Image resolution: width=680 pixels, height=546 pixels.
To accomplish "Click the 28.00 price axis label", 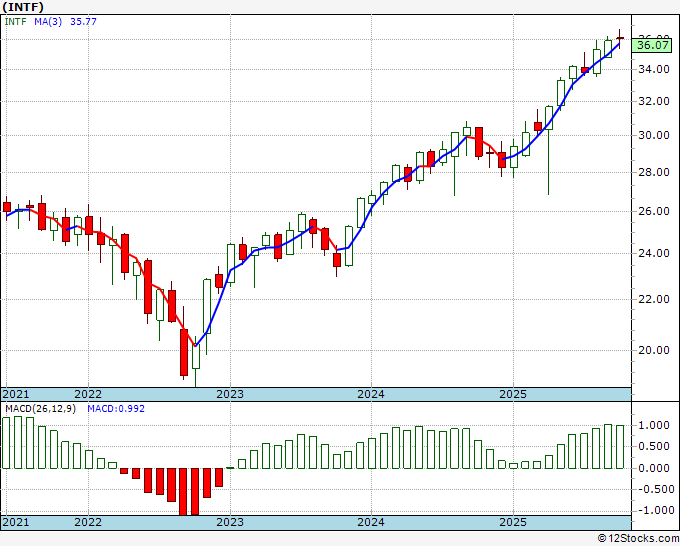I will pyautogui.click(x=653, y=172).
